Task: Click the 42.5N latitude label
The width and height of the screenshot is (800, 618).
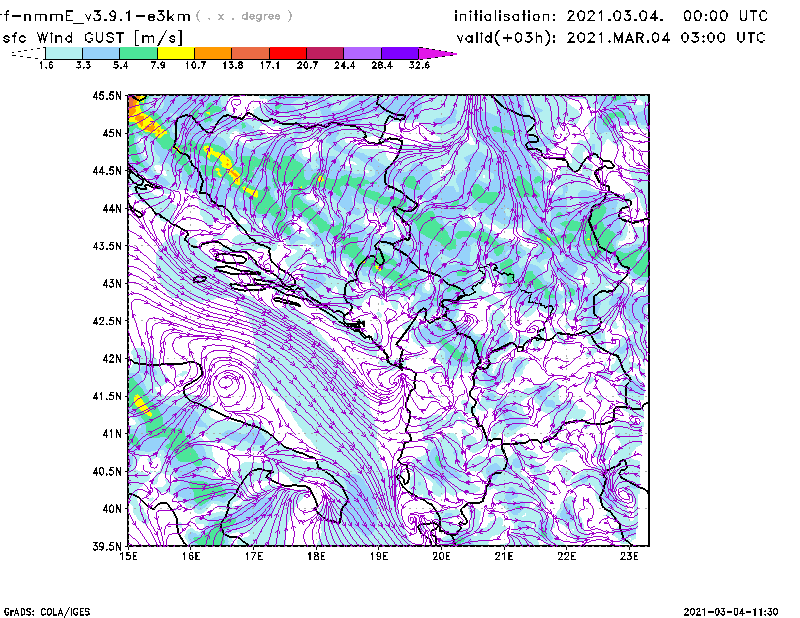Action: pyautogui.click(x=107, y=321)
